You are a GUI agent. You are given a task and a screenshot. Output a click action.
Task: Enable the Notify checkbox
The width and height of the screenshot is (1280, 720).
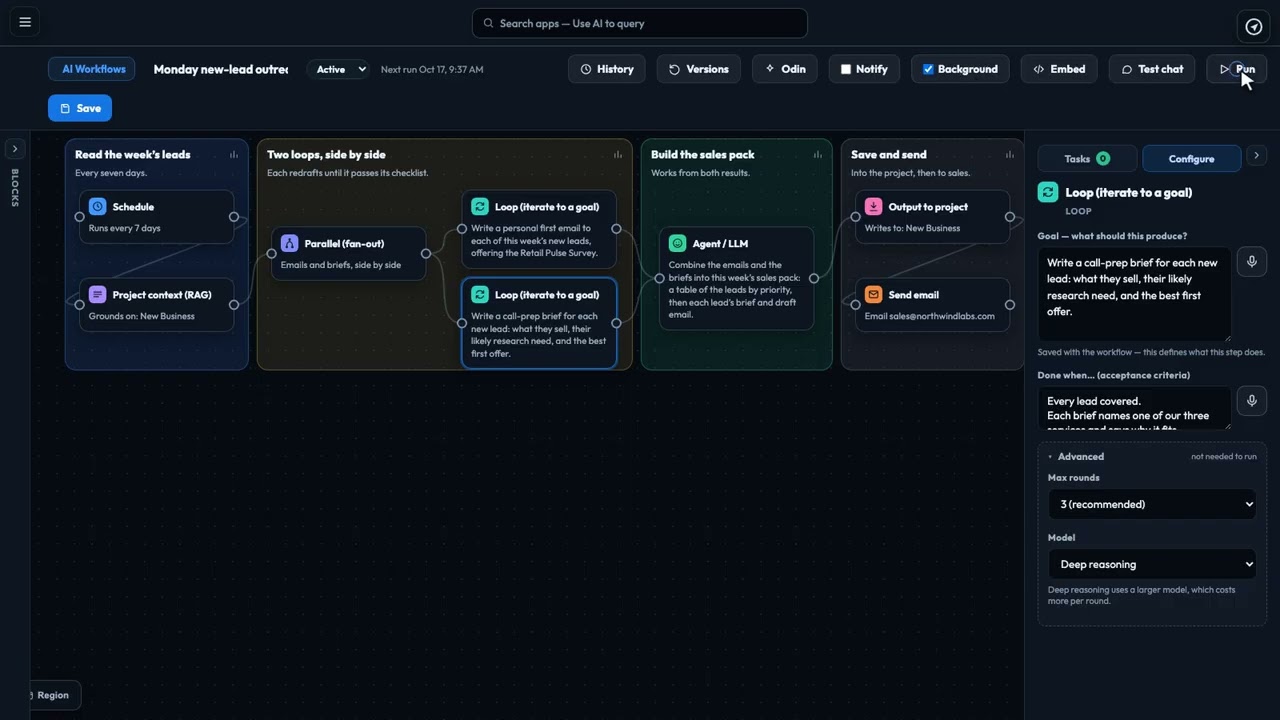coord(846,69)
